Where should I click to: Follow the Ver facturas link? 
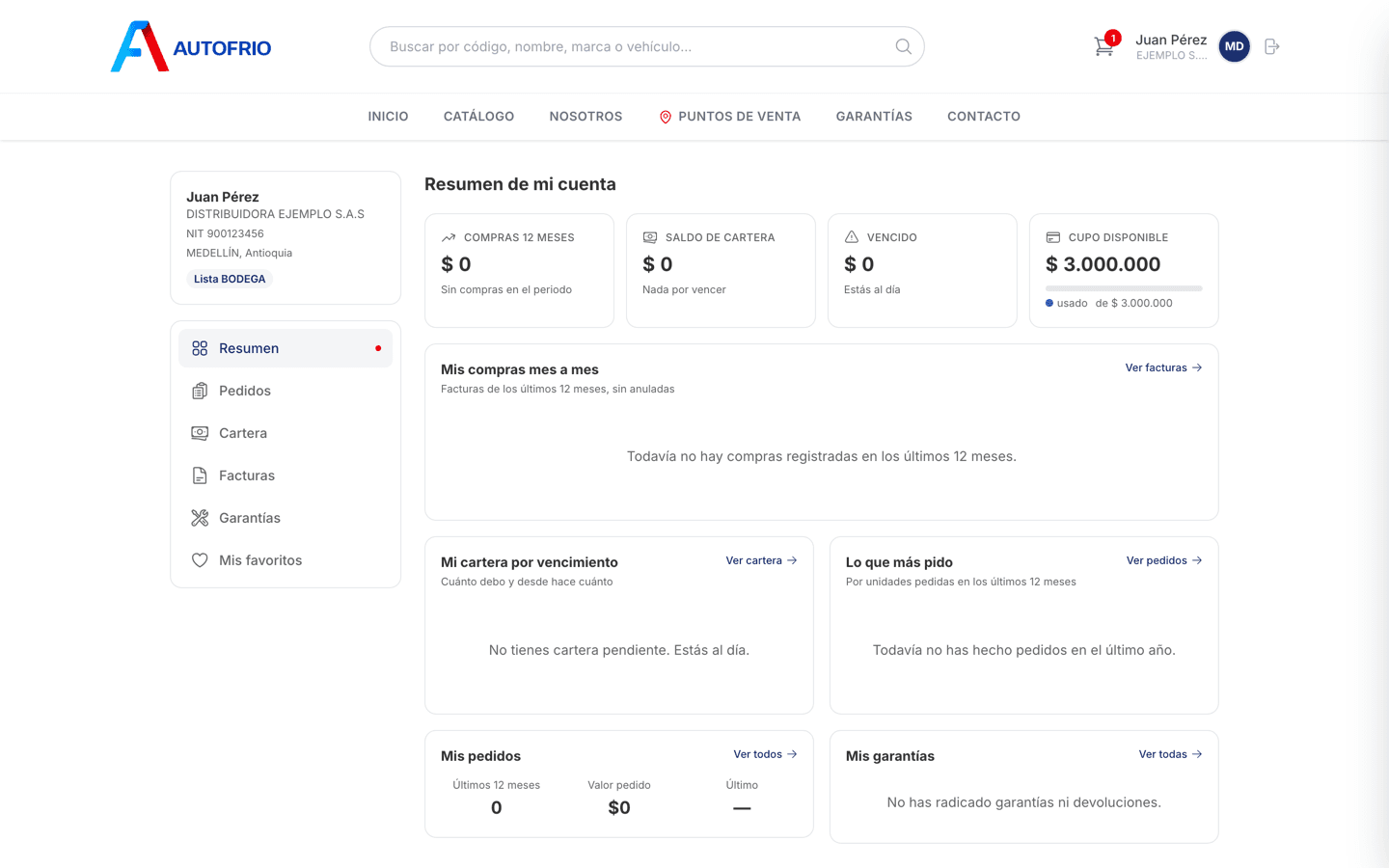point(1163,367)
